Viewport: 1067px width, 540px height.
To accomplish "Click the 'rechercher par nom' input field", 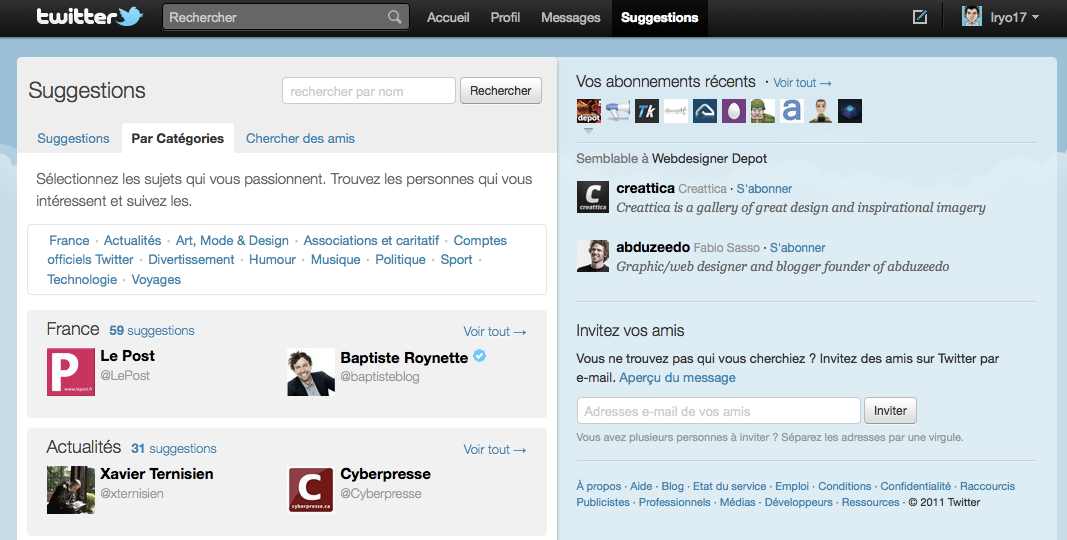I will [369, 91].
